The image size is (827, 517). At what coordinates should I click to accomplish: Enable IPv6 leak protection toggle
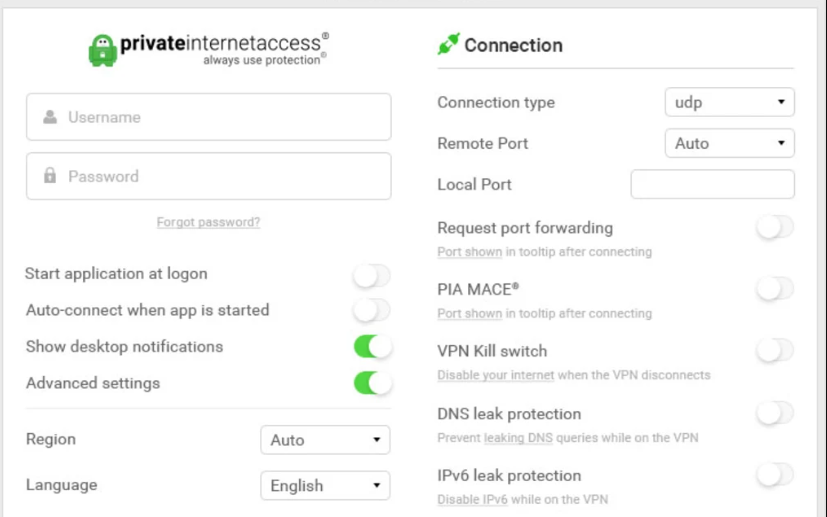(x=775, y=475)
